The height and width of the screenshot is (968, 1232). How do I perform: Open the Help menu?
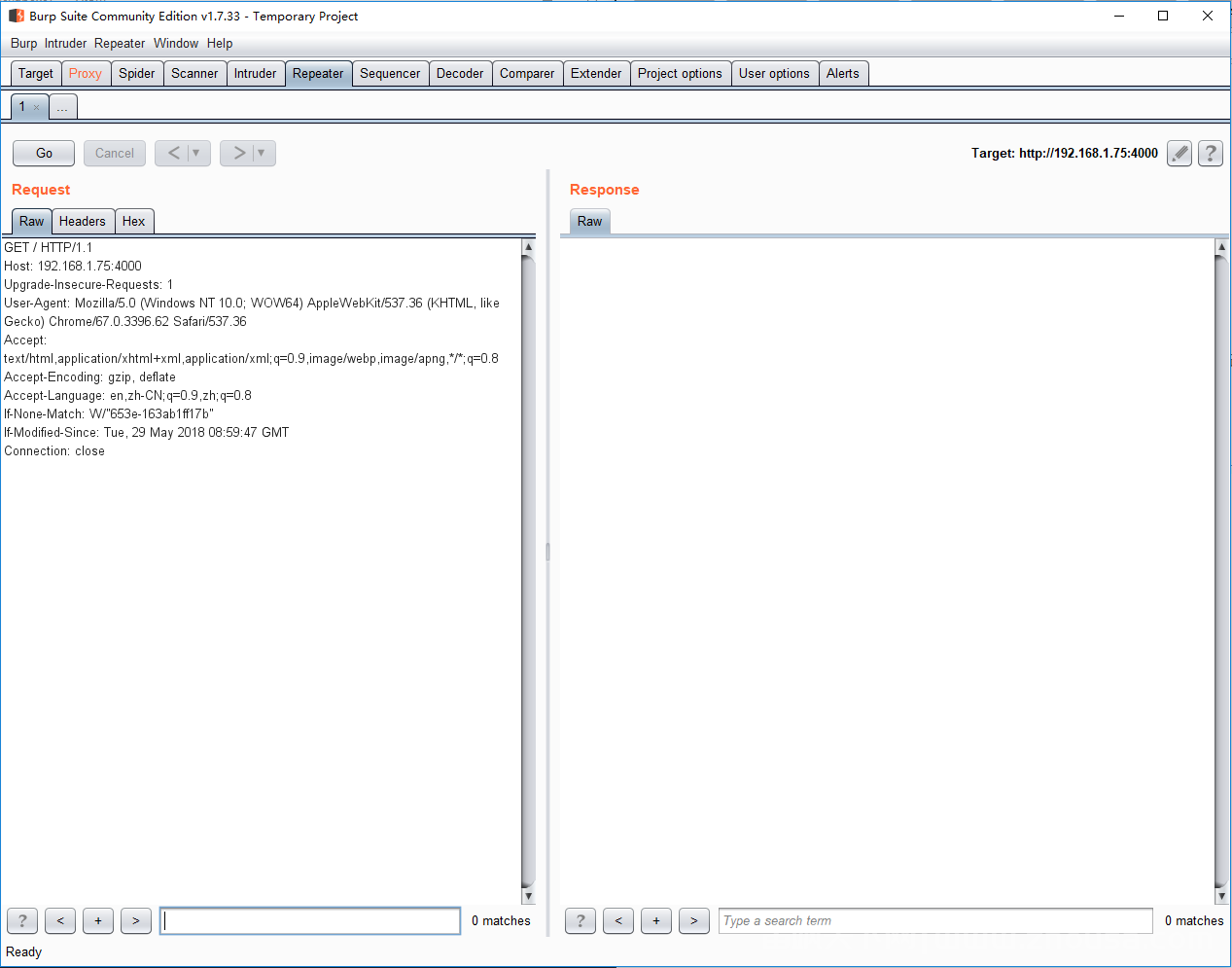220,43
